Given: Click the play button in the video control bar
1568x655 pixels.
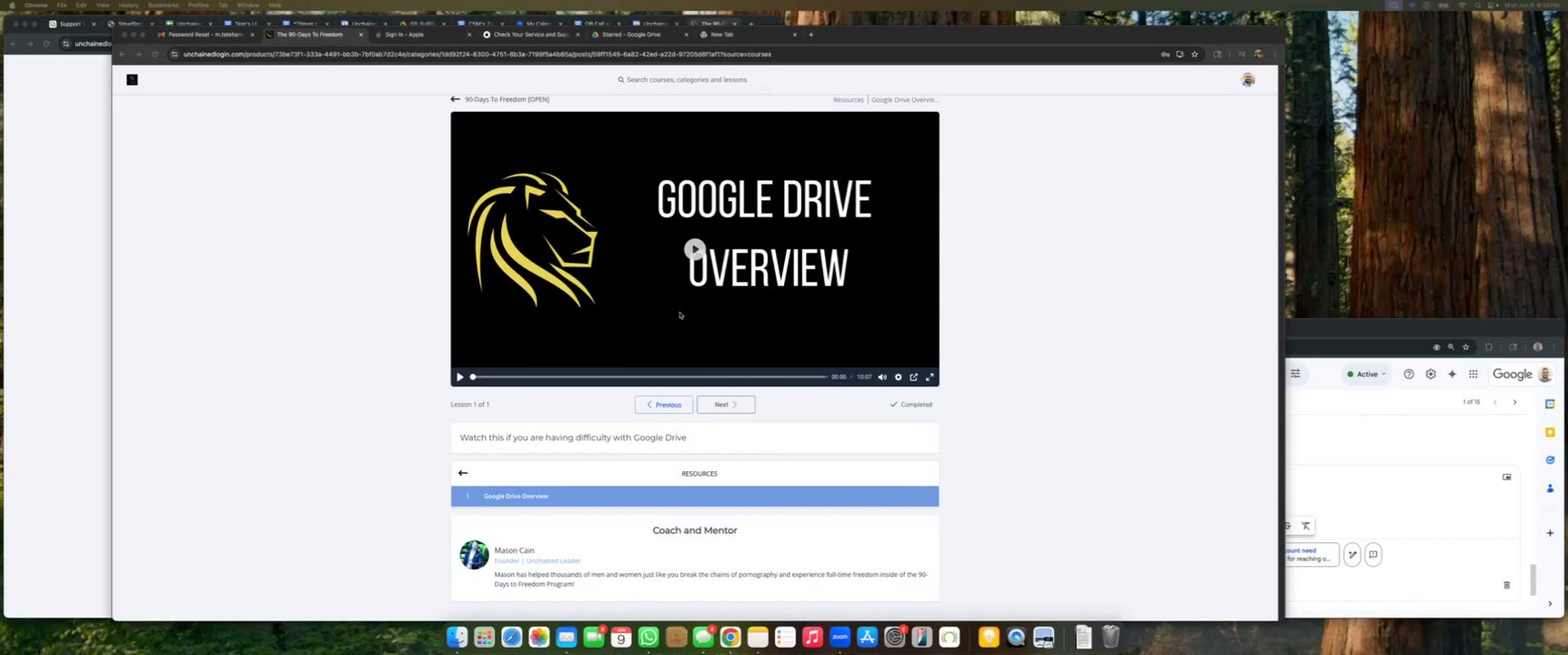Looking at the screenshot, I should click(460, 377).
